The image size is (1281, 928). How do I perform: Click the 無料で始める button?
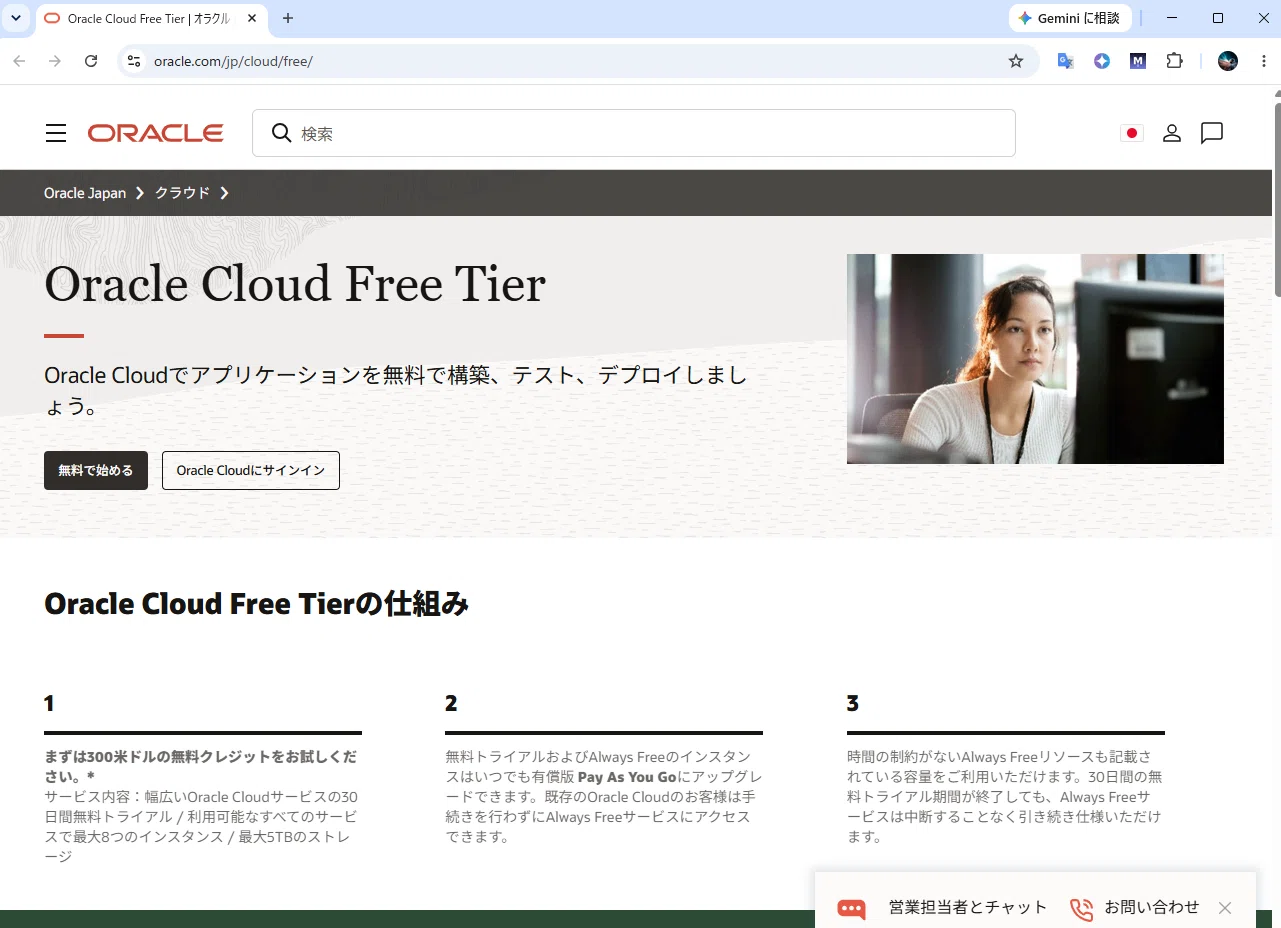click(x=96, y=470)
